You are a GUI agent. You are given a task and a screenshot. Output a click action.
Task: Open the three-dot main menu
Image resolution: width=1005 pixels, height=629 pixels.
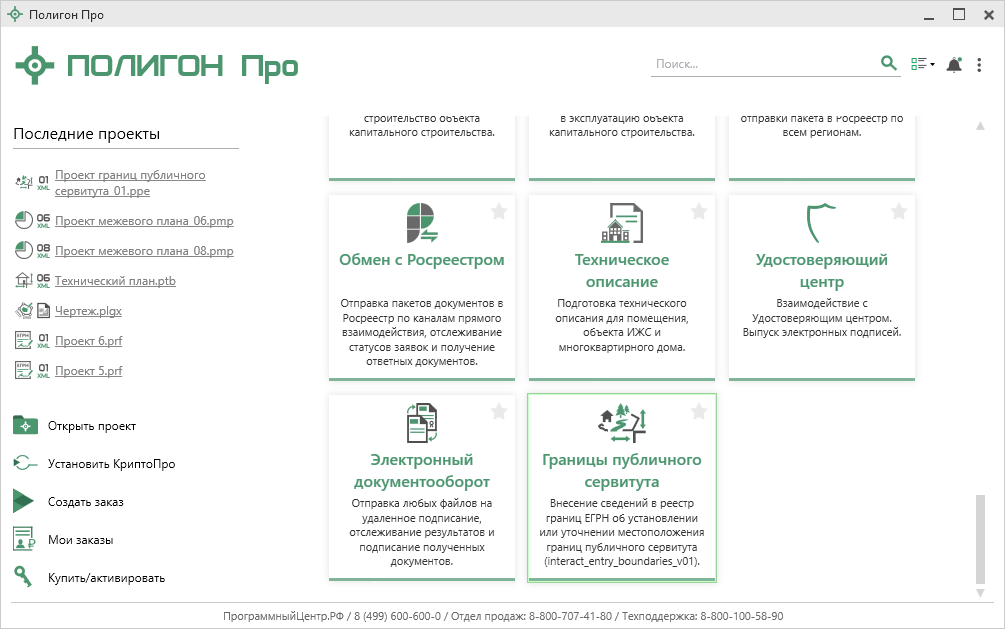pos(980,64)
